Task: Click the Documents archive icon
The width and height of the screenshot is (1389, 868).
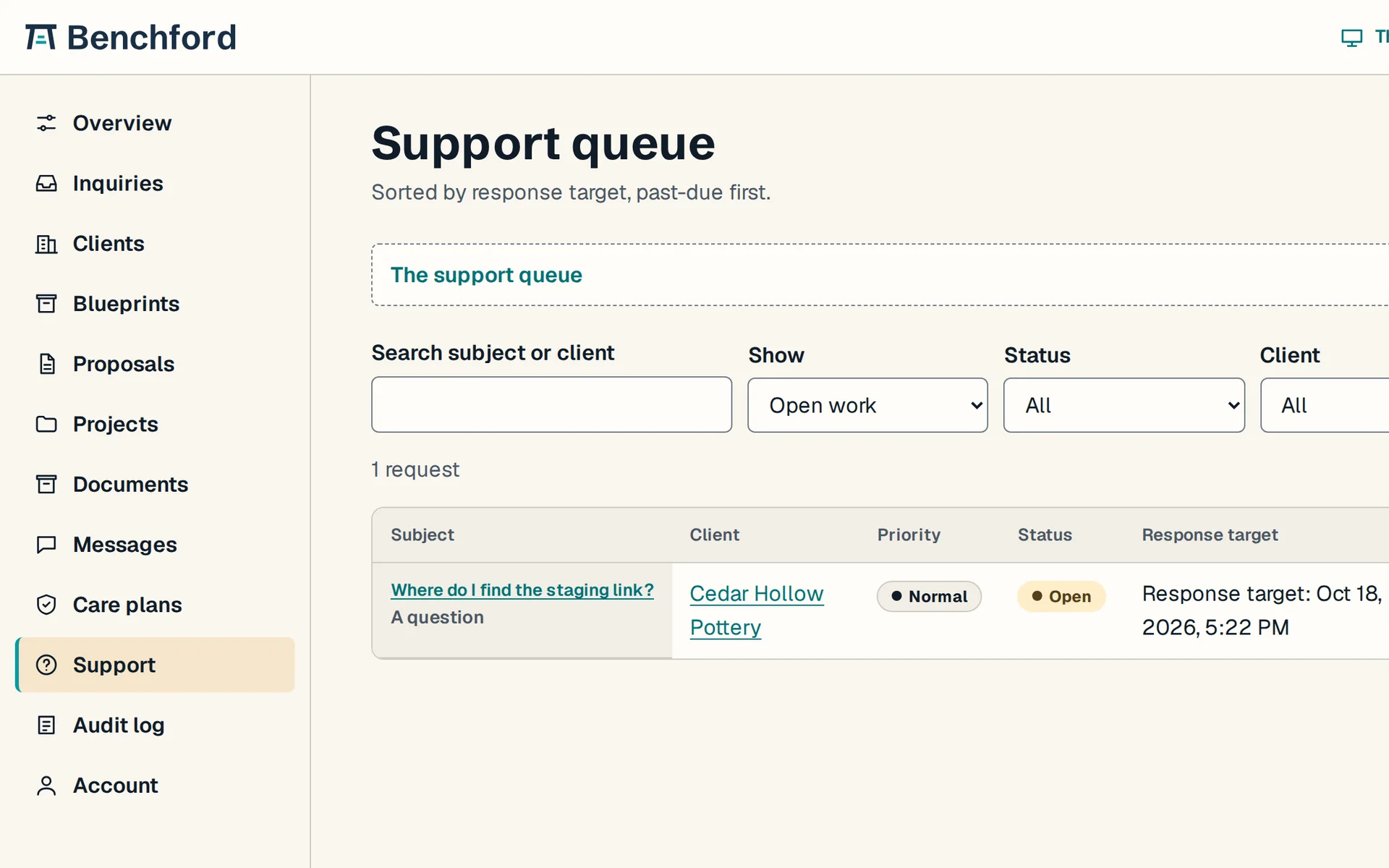Action: [x=46, y=484]
